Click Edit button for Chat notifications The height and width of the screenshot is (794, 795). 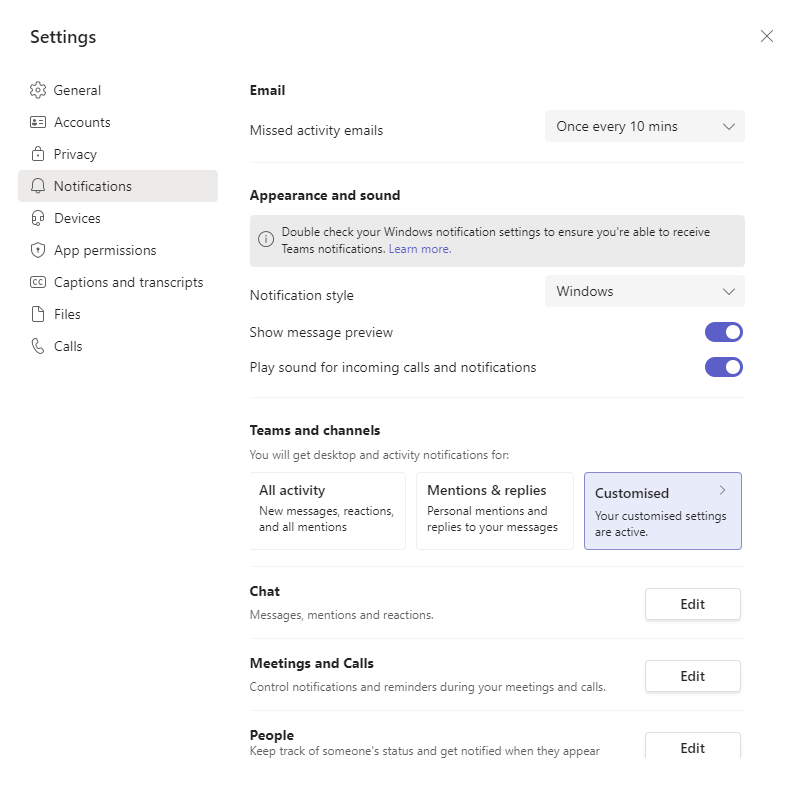[x=692, y=604]
